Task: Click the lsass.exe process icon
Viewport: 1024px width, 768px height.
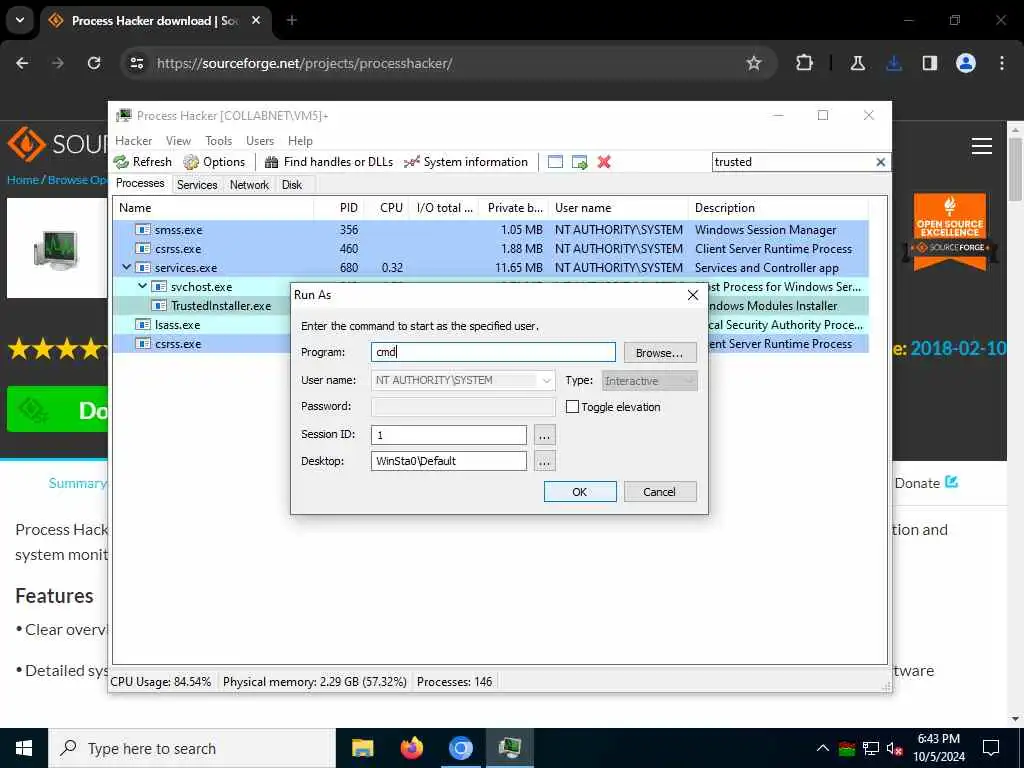Action: click(x=143, y=325)
